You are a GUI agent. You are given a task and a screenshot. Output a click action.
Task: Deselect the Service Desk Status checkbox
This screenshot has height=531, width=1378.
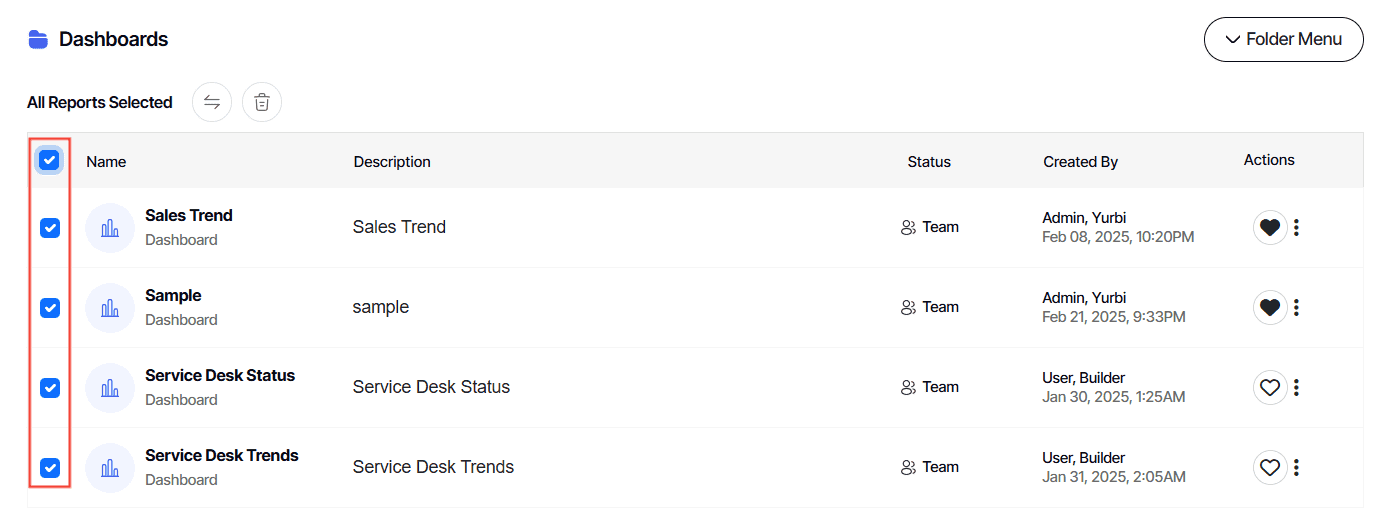click(x=50, y=388)
